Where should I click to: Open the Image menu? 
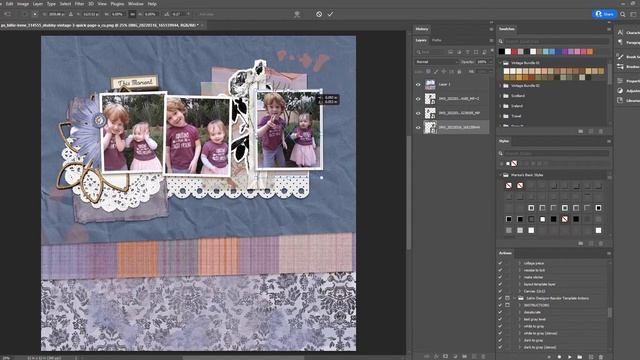click(23, 4)
